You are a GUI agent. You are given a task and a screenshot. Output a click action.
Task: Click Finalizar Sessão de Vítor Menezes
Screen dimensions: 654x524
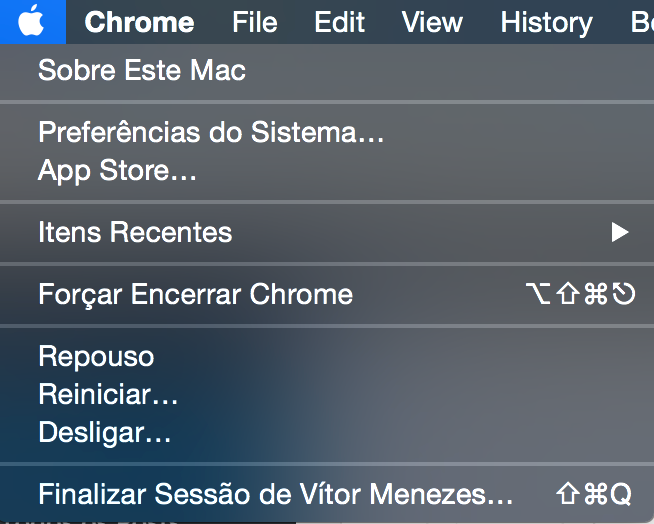[275, 494]
